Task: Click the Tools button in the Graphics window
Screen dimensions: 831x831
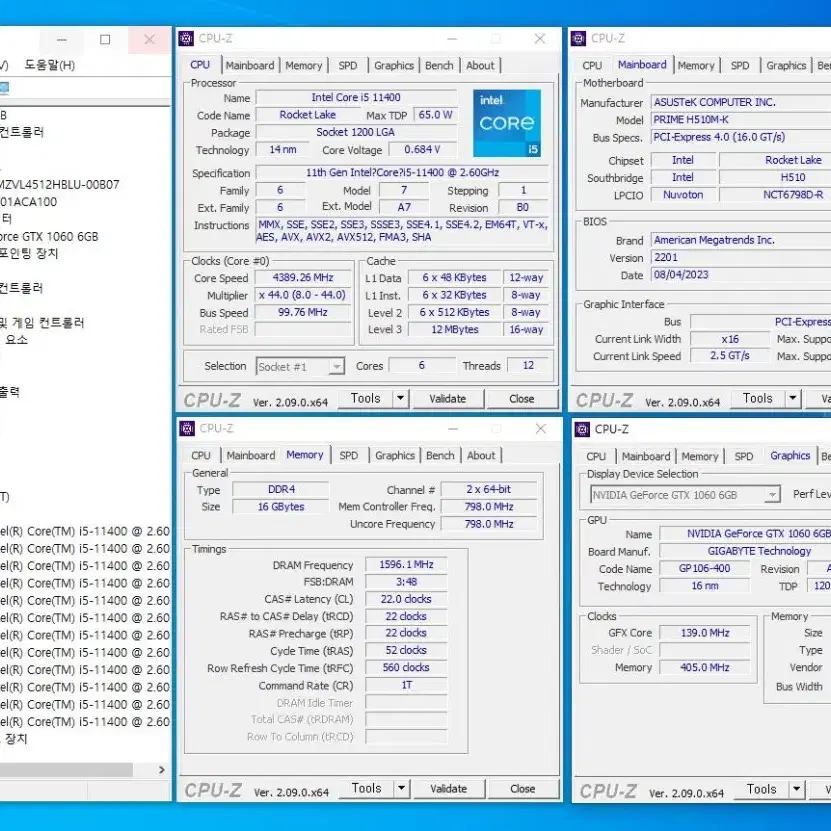Action: coord(762,790)
